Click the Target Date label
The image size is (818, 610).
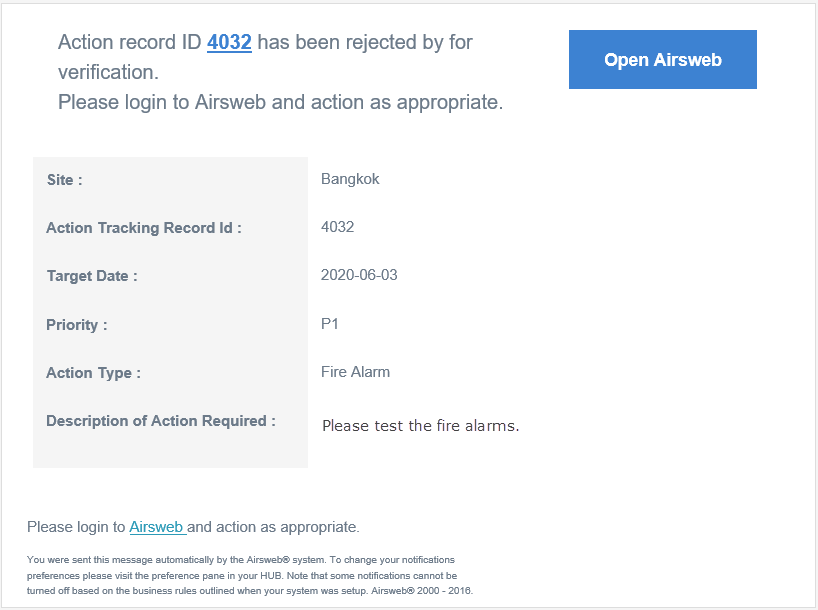(92, 276)
